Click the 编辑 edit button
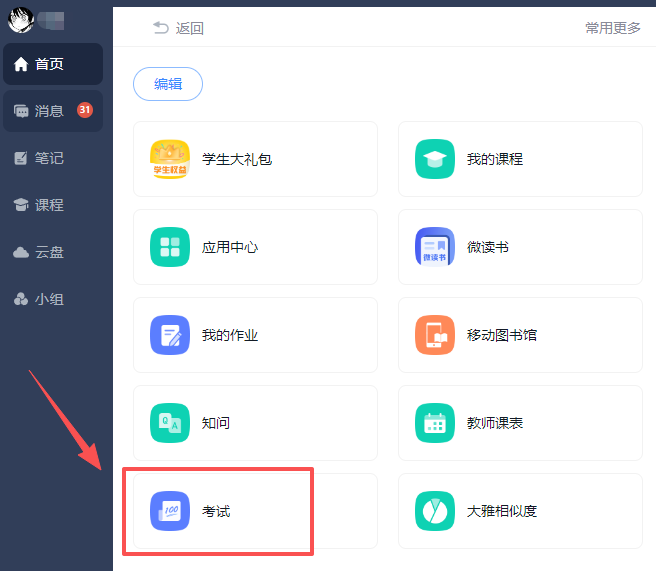Viewport: 656px width, 571px height. (x=168, y=84)
